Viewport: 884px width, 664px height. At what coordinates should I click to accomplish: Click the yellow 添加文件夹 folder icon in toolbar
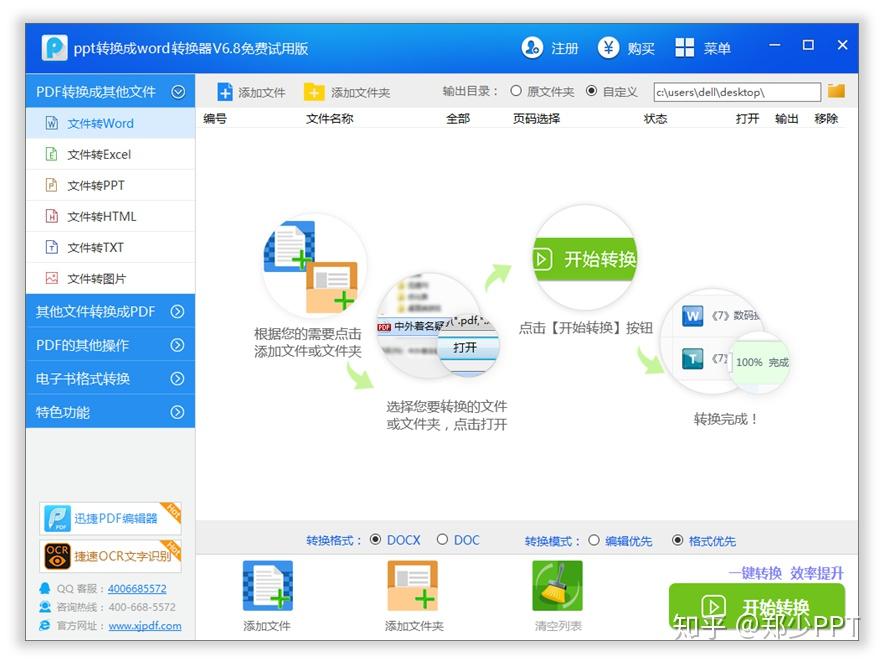coord(314,92)
